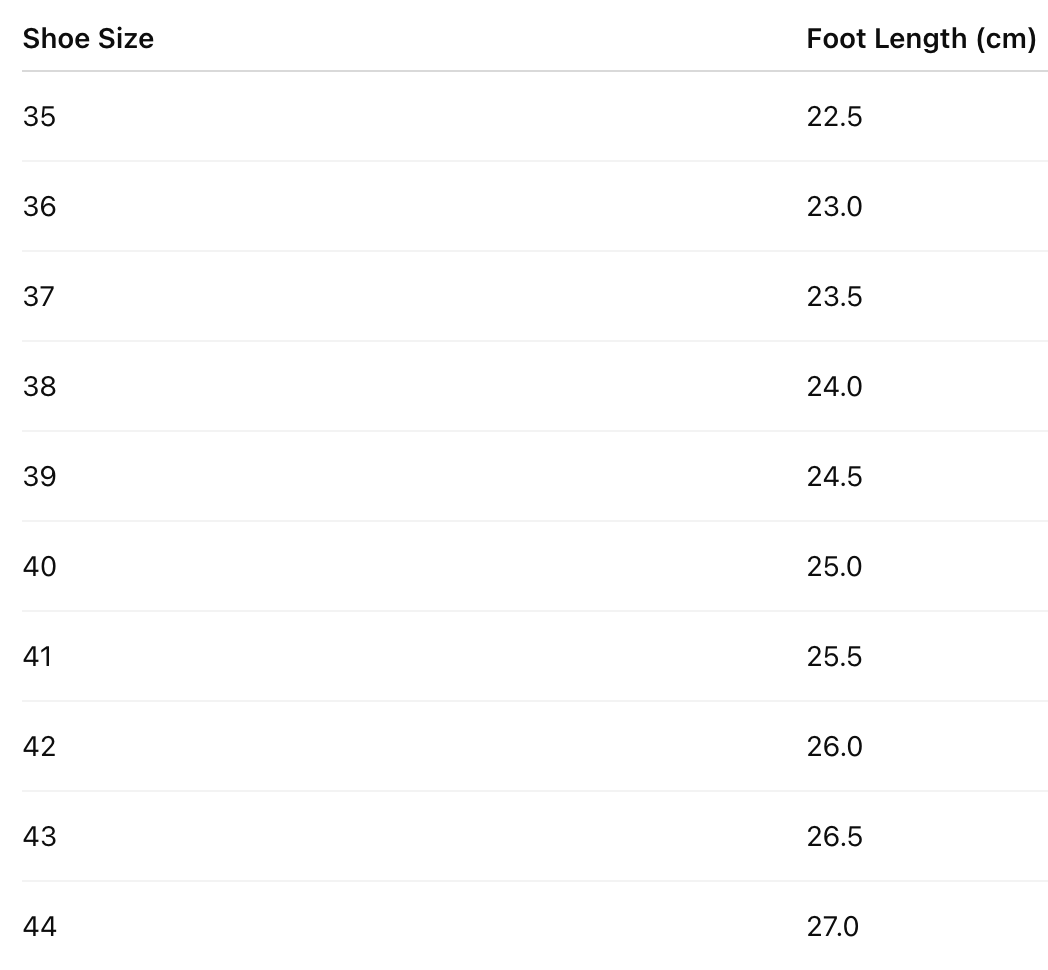Image resolution: width=1048 pixels, height=970 pixels.
Task: Select the shoe size 35 cell
Action: coord(40,117)
